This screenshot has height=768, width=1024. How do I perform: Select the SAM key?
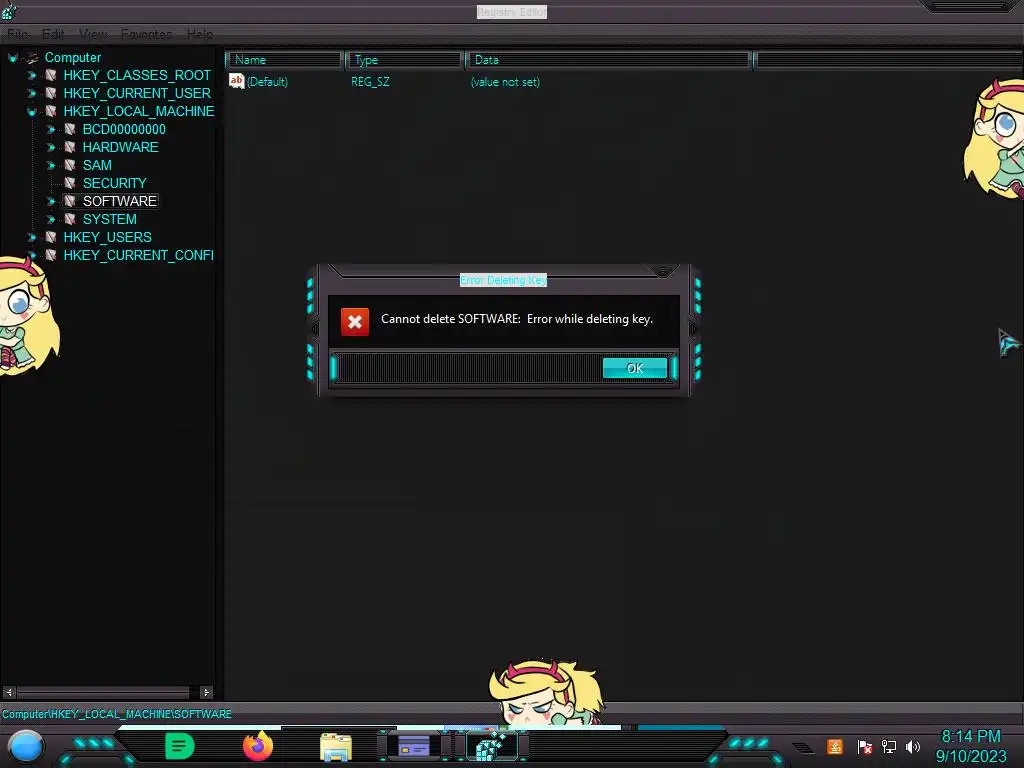point(97,165)
